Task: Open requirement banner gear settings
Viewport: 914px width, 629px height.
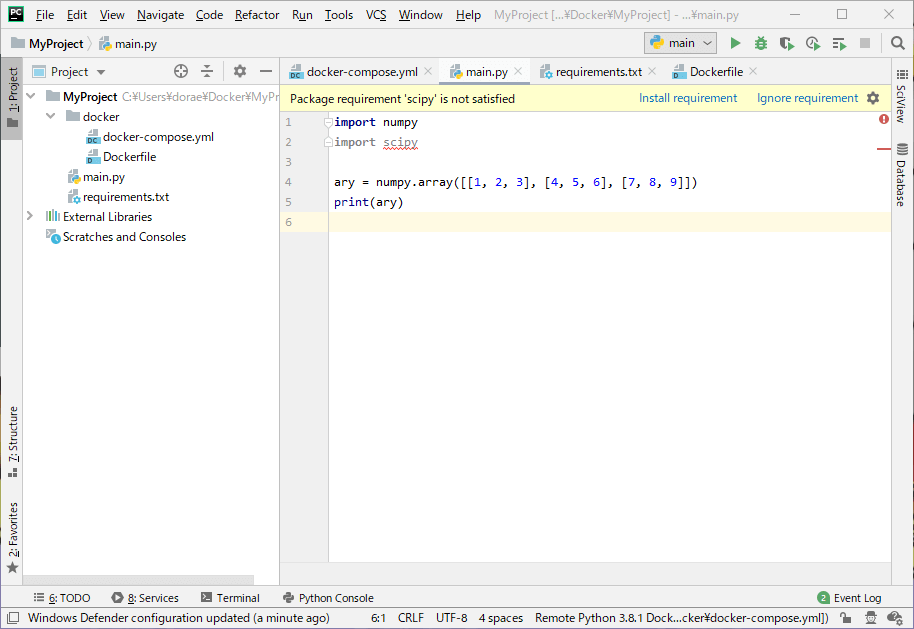Action: 873,98
